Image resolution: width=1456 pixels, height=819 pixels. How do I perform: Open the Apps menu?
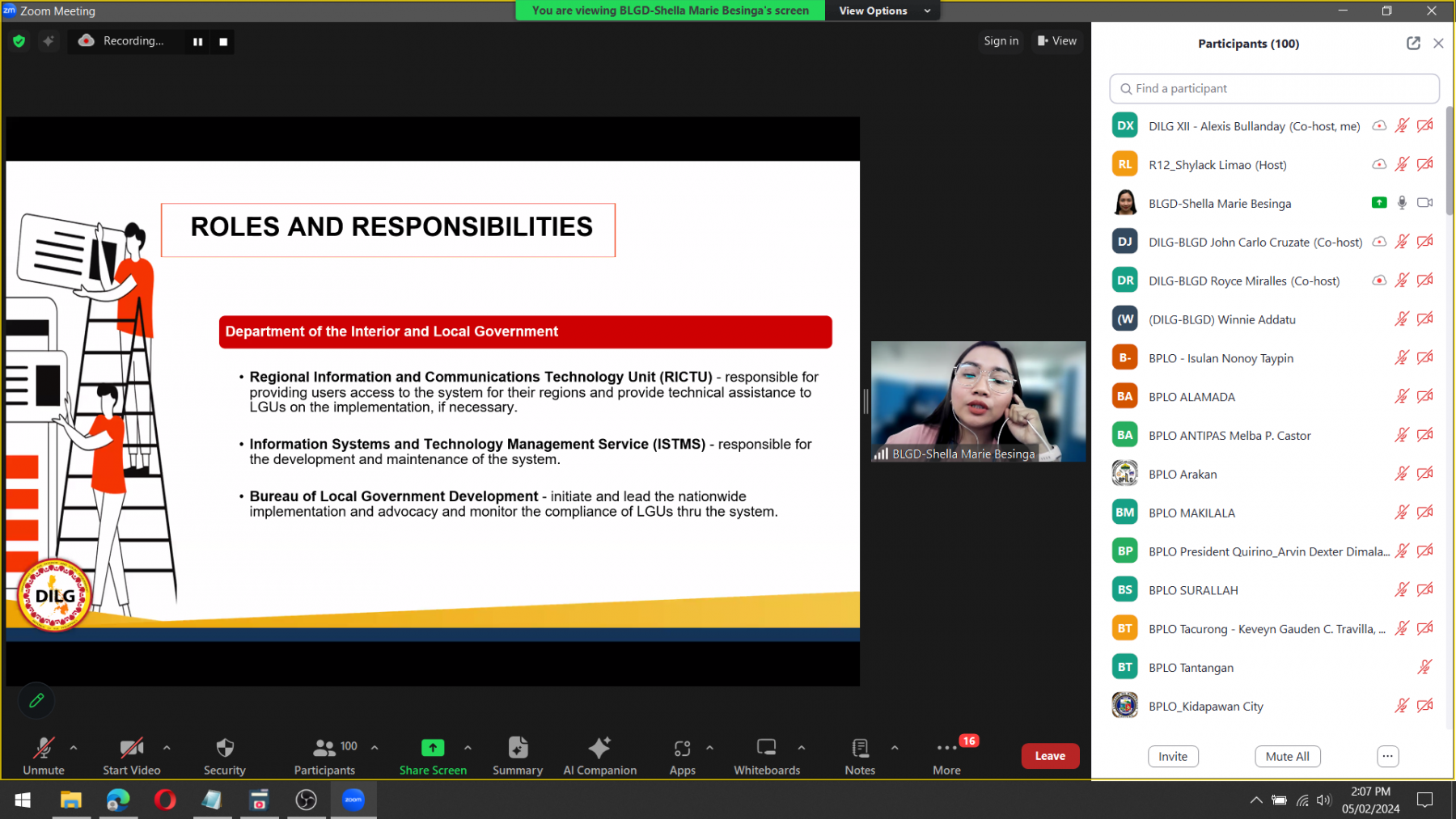coord(683,757)
